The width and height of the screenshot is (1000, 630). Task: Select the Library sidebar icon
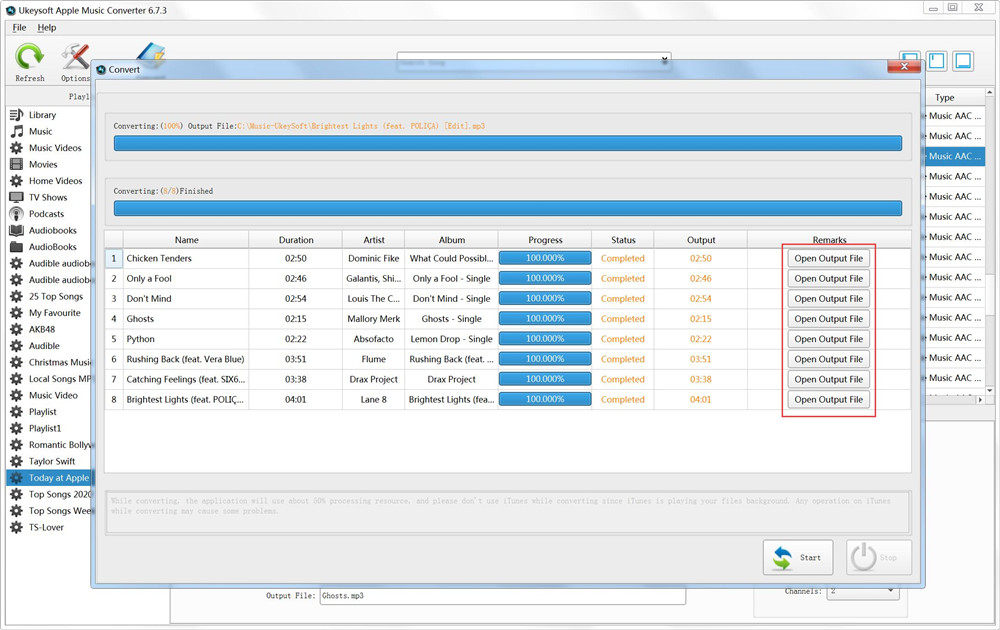(17, 115)
